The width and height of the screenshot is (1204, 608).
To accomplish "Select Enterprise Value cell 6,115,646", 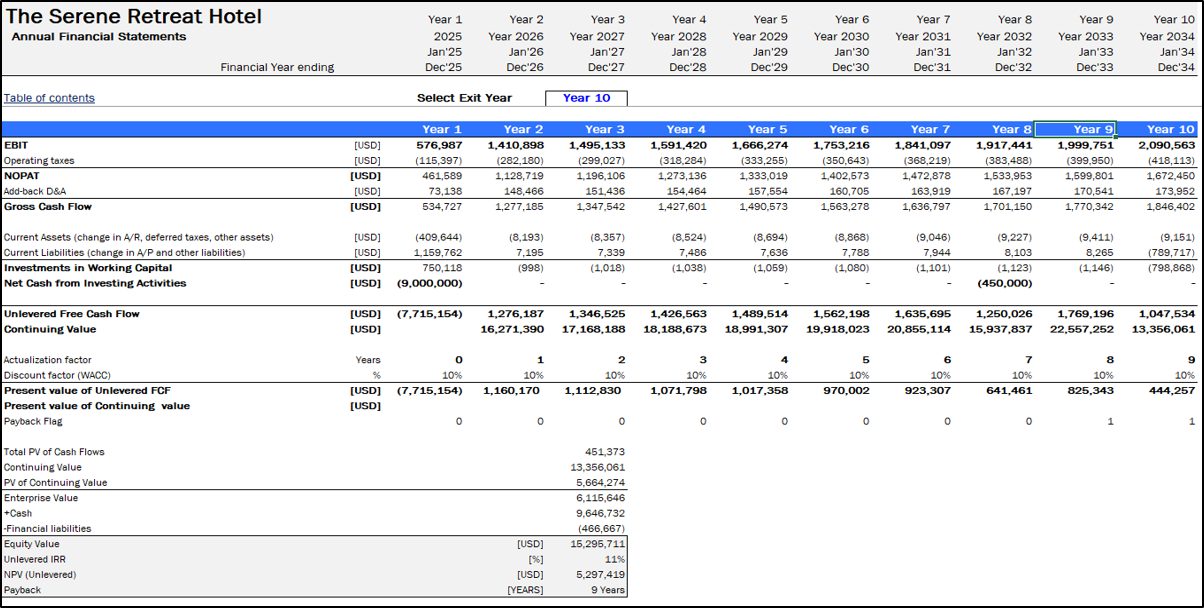I will click(602, 498).
